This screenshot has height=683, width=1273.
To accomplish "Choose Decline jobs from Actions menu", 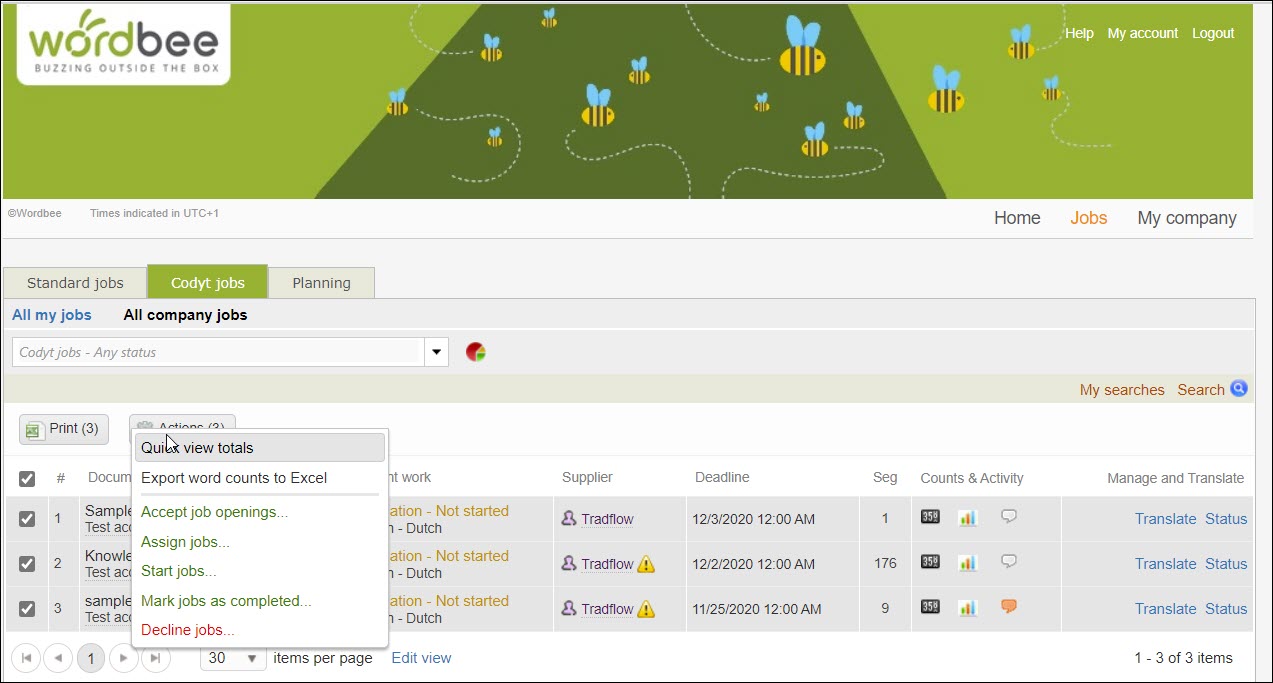I will pyautogui.click(x=188, y=630).
